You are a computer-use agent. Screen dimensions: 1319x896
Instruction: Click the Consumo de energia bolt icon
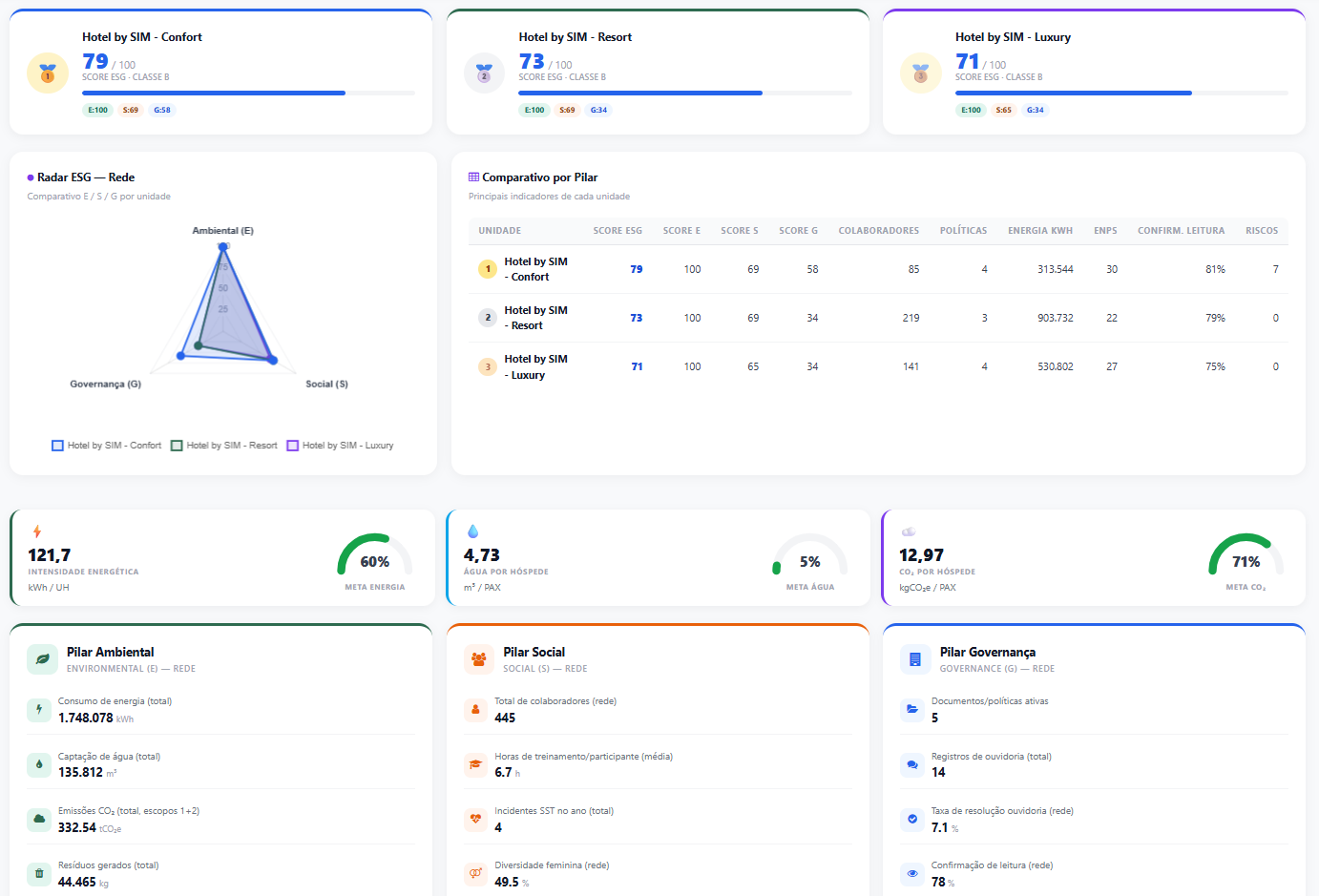[39, 710]
